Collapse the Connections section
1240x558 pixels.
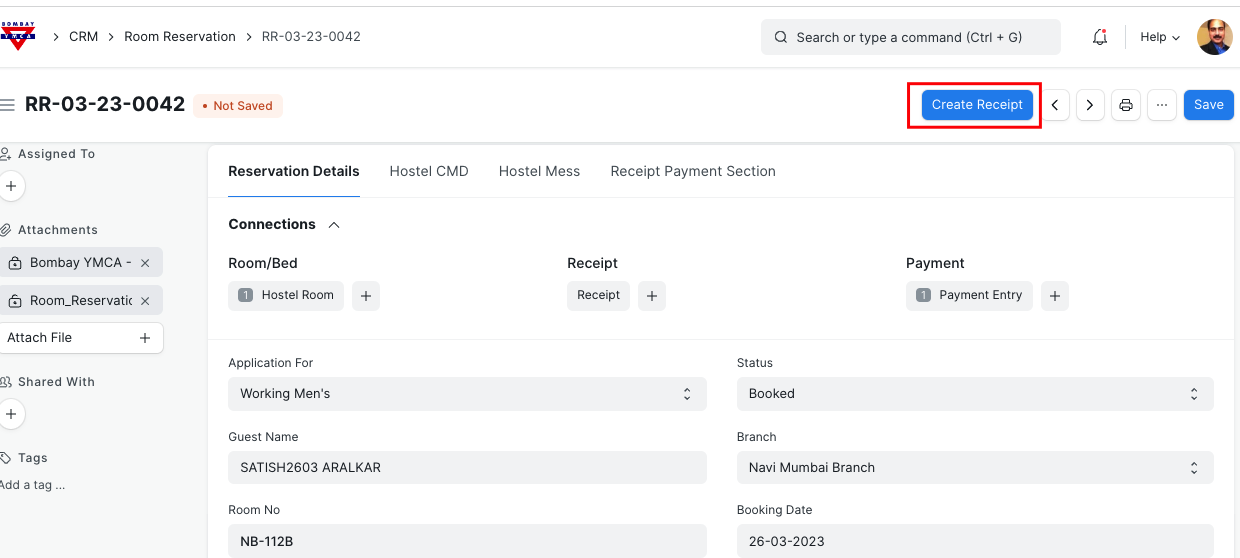(x=334, y=225)
